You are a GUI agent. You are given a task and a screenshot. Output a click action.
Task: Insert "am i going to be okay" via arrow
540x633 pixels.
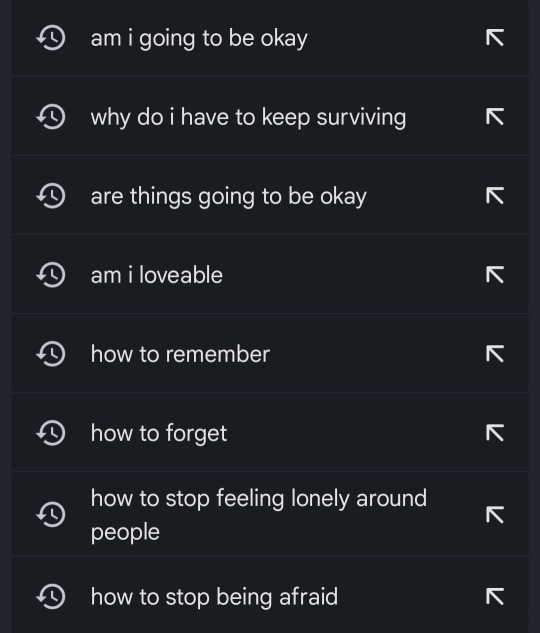coord(495,38)
